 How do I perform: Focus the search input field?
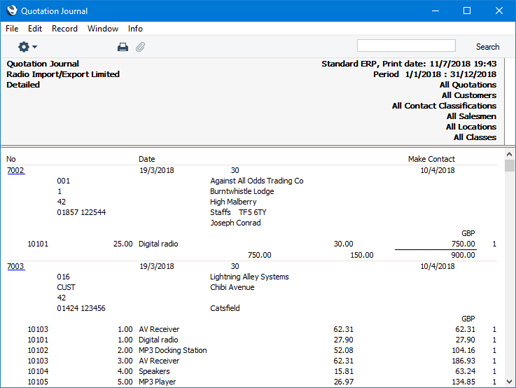tap(406, 46)
